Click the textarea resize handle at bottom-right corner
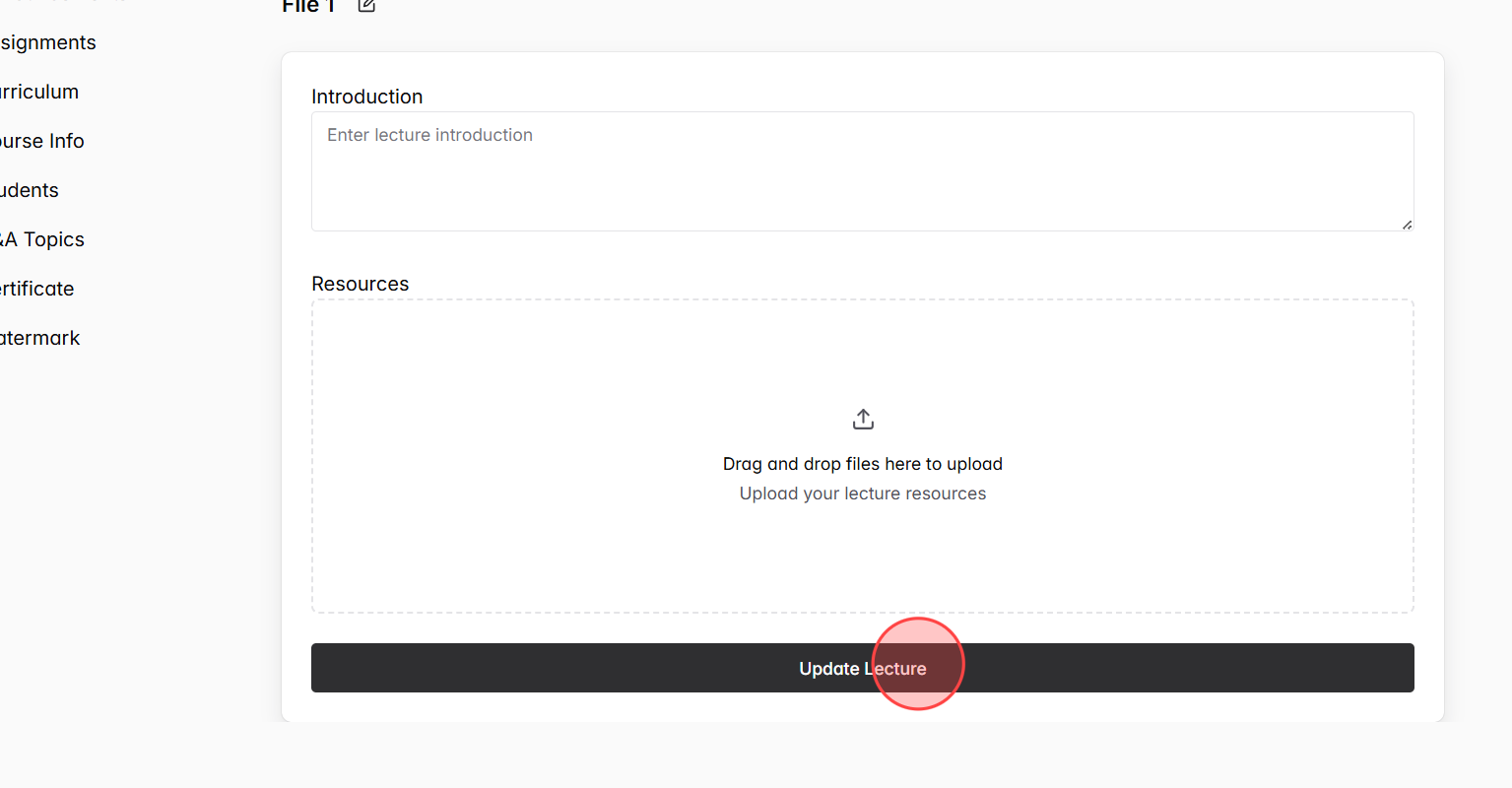Viewport: 1512px width, 788px height. click(1407, 226)
